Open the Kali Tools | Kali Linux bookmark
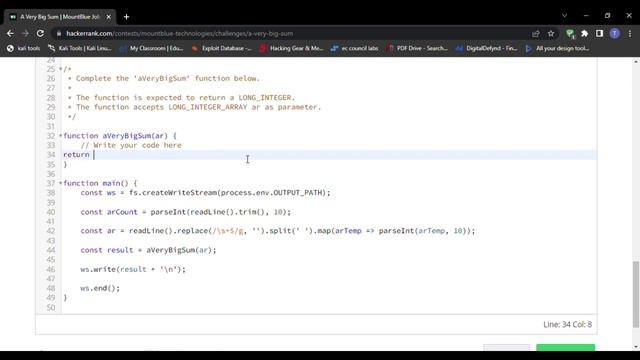The image size is (640, 360). (80, 48)
